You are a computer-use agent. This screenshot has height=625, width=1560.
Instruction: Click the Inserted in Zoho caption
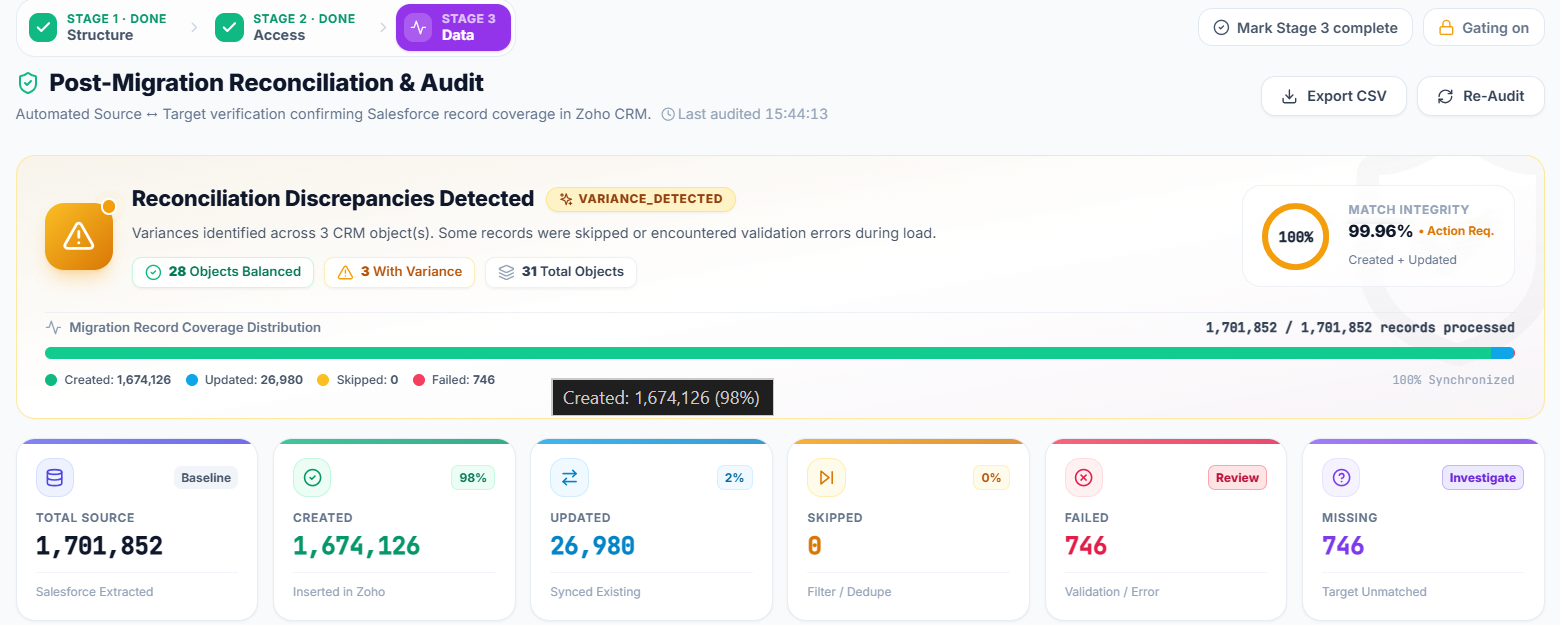(x=339, y=592)
